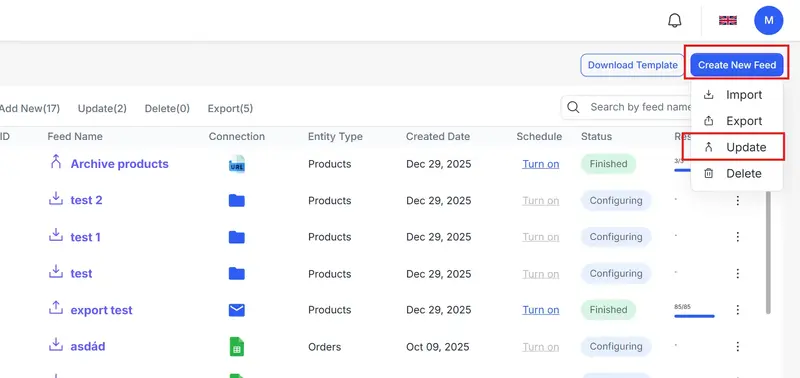Image resolution: width=800 pixels, height=378 pixels.
Task: Click the import icon beside test 1
Action: coord(56,235)
